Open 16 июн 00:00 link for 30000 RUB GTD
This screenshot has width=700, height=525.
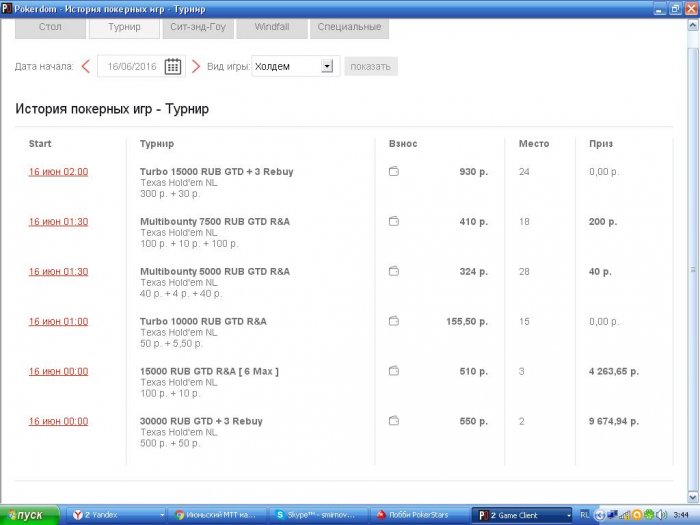pyautogui.click(x=58, y=421)
